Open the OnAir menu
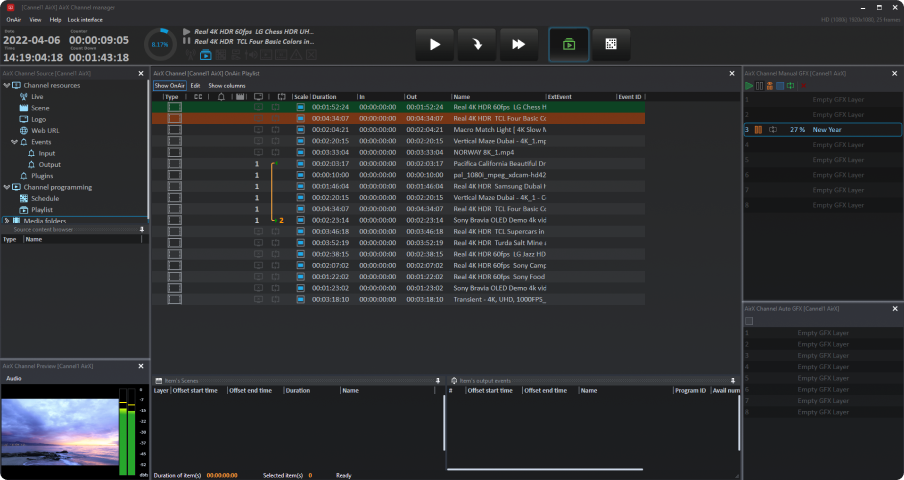Screen dimensions: 904x480 pos(14,19)
